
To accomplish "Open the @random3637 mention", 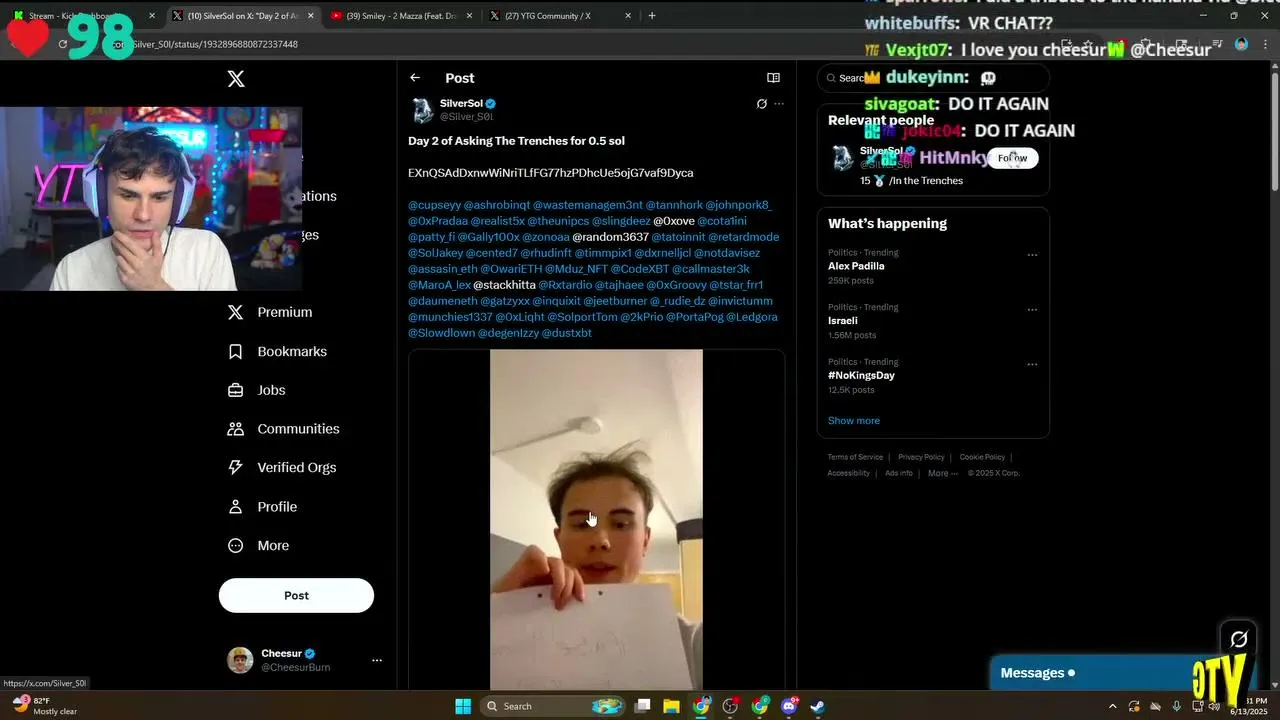I will pos(610,237).
